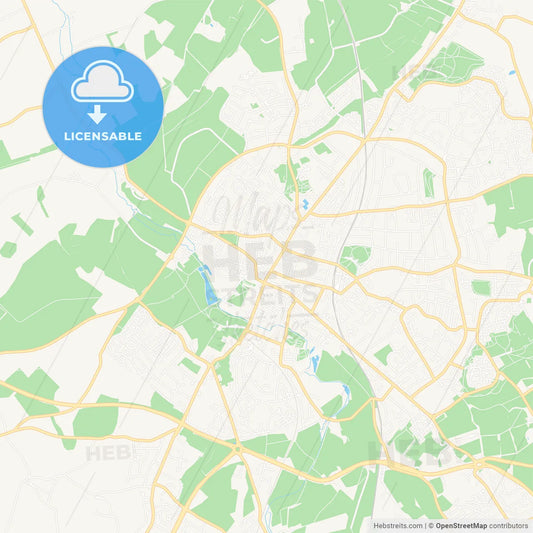Open the OpenStreetMap contributors link
Viewport: 533px width, 533px height.
click(481, 526)
